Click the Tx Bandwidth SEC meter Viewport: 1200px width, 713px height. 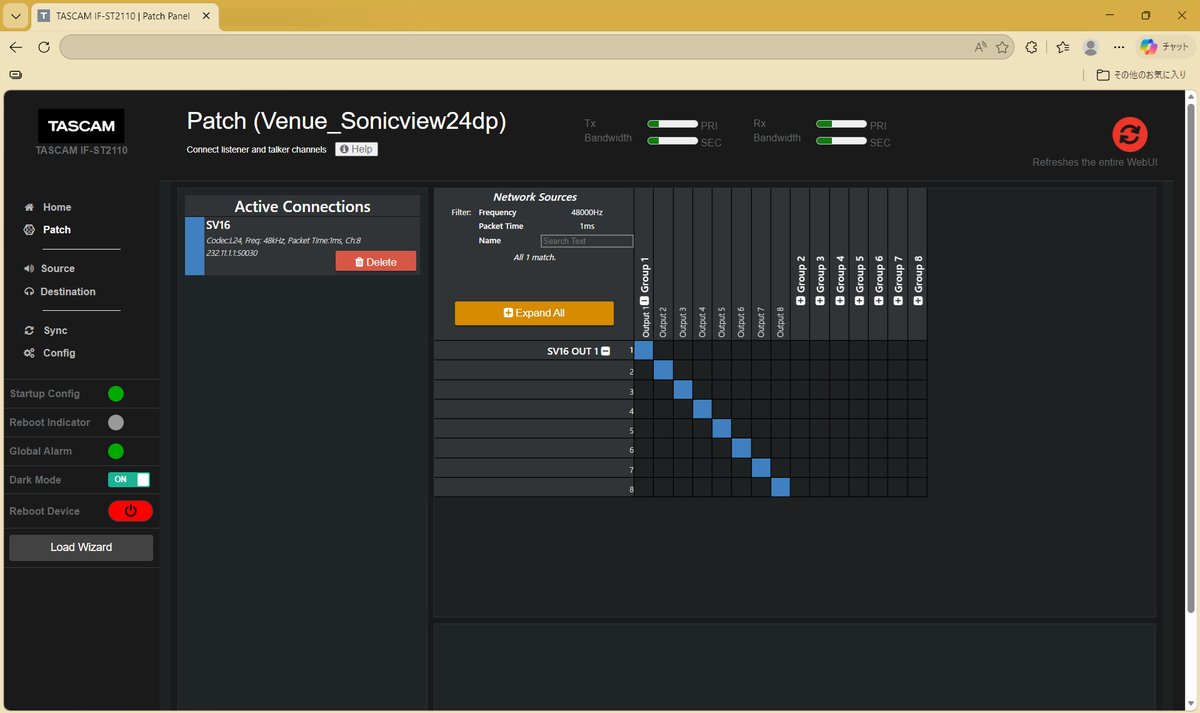click(x=672, y=142)
